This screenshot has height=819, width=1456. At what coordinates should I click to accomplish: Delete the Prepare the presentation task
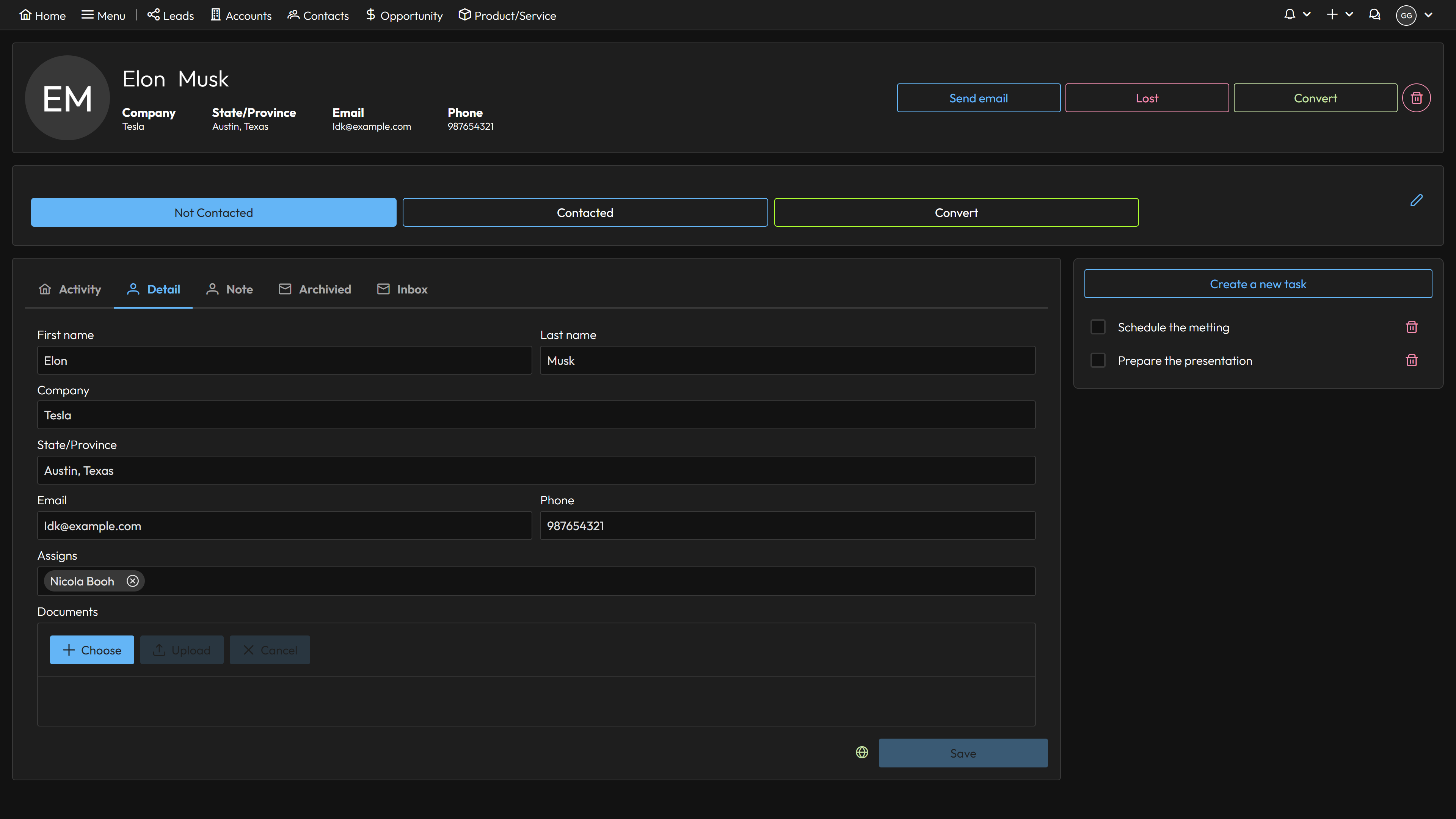(1411, 360)
